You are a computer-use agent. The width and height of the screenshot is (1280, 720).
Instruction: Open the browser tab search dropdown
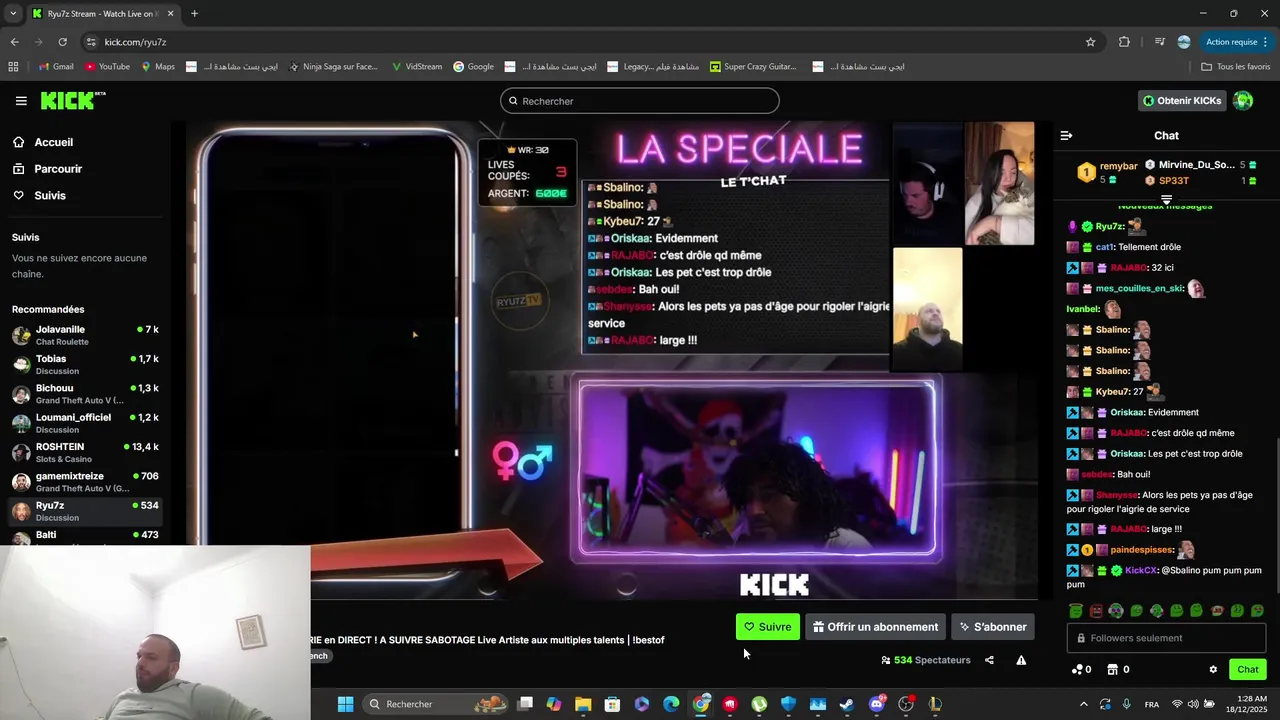(13, 14)
